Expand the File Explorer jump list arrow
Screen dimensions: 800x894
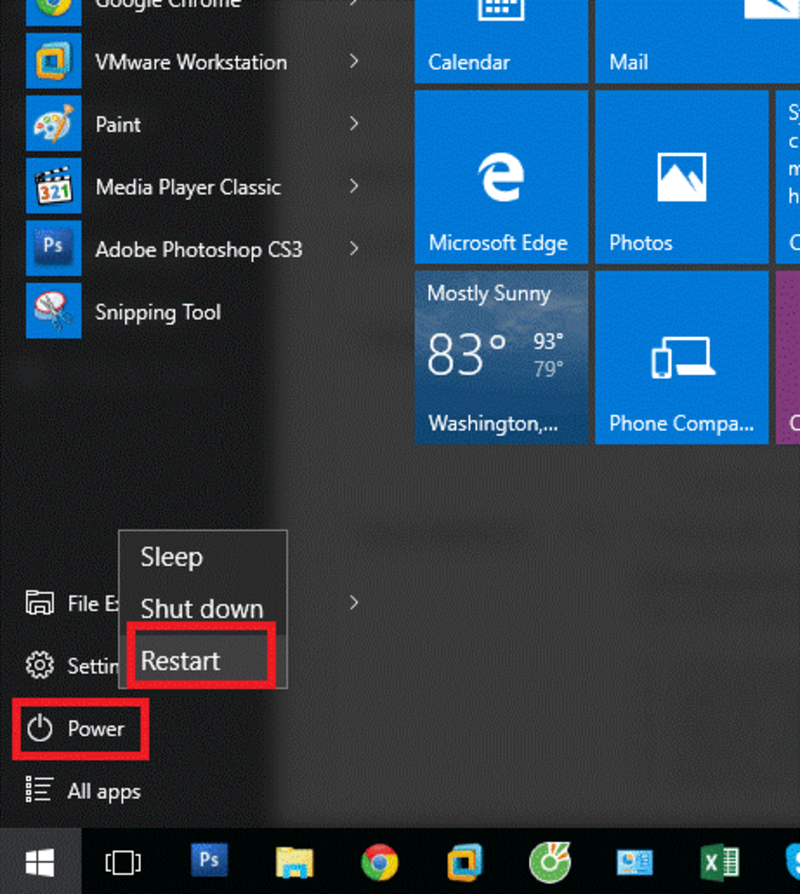(x=354, y=603)
